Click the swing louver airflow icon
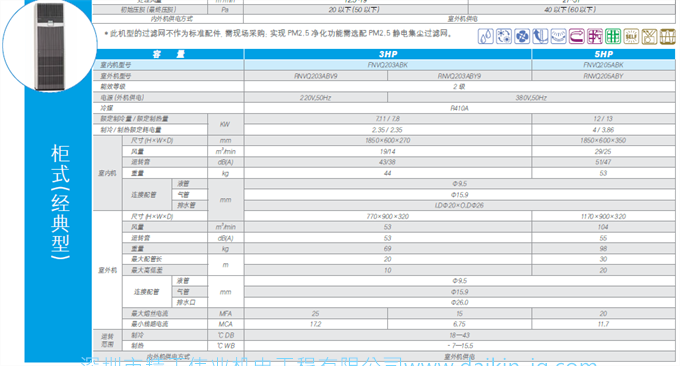The image size is (680, 366). (559, 36)
